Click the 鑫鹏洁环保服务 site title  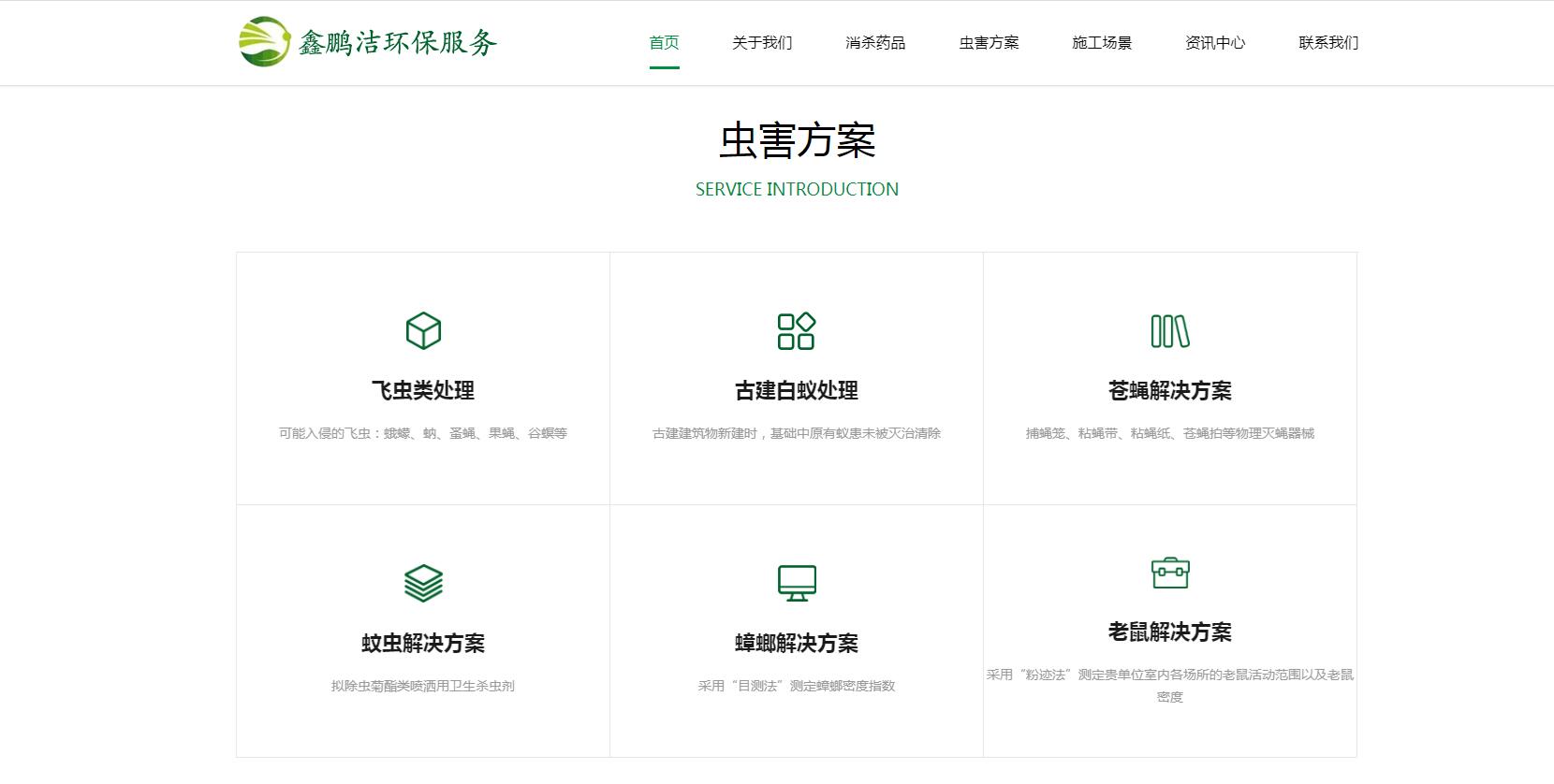[x=398, y=42]
